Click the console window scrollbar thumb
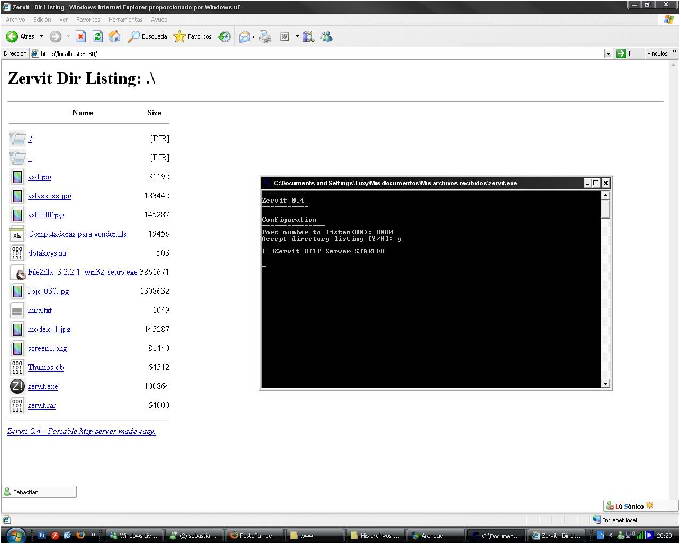Image resolution: width=681 pixels, height=545 pixels. [605, 209]
